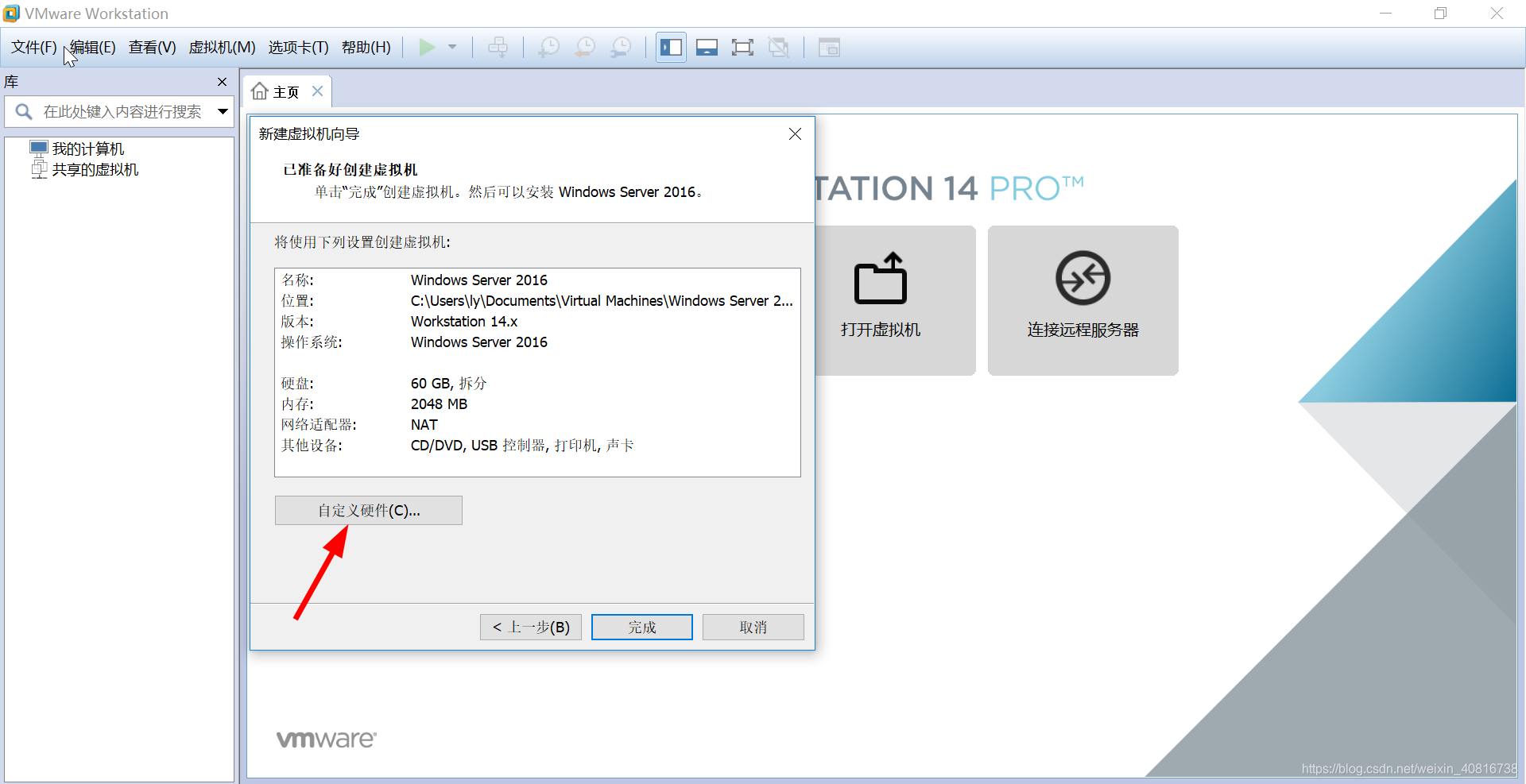Viewport: 1526px width, 784px height.
Task: Click the take snapshot icon
Action: (x=548, y=48)
